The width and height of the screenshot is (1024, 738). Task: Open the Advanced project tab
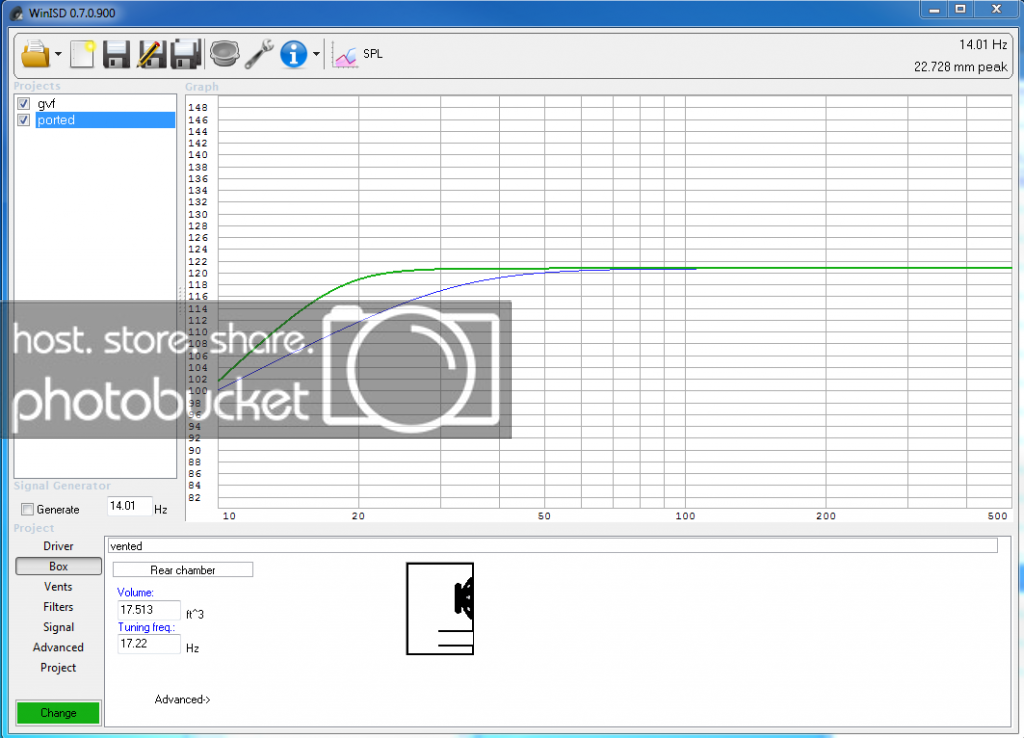tap(58, 647)
